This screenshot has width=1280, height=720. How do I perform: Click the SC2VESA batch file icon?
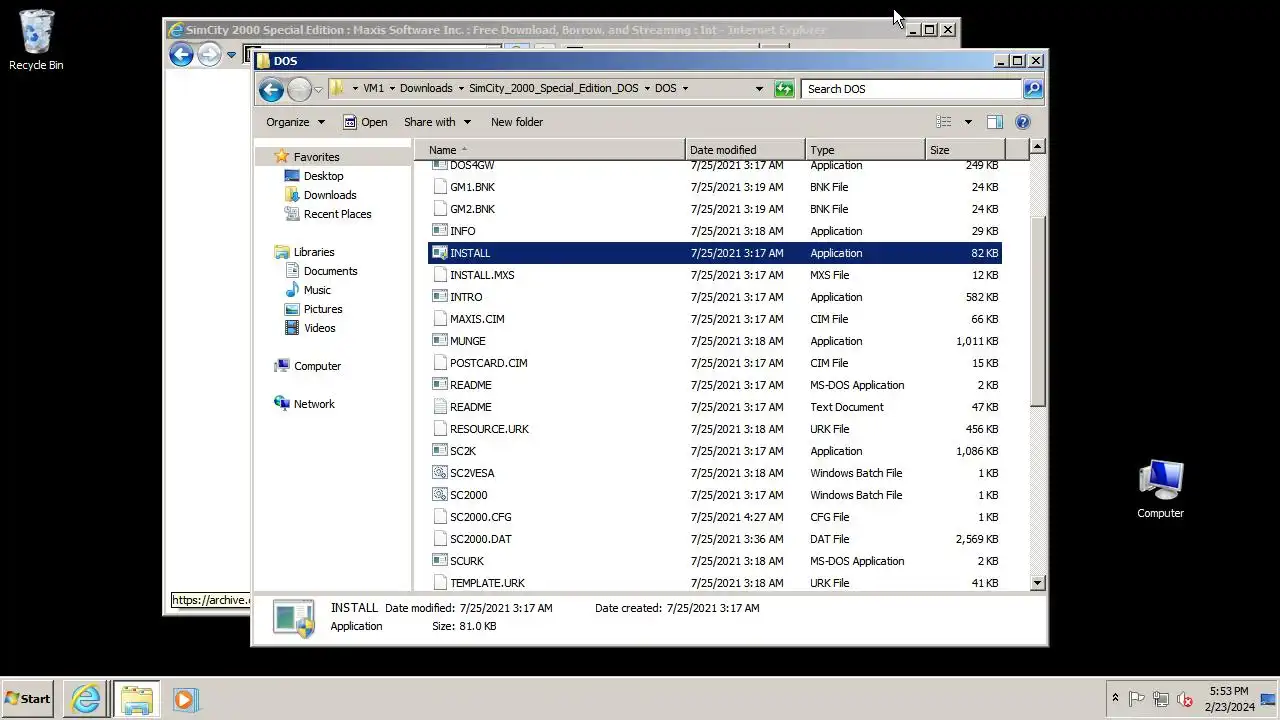click(439, 473)
